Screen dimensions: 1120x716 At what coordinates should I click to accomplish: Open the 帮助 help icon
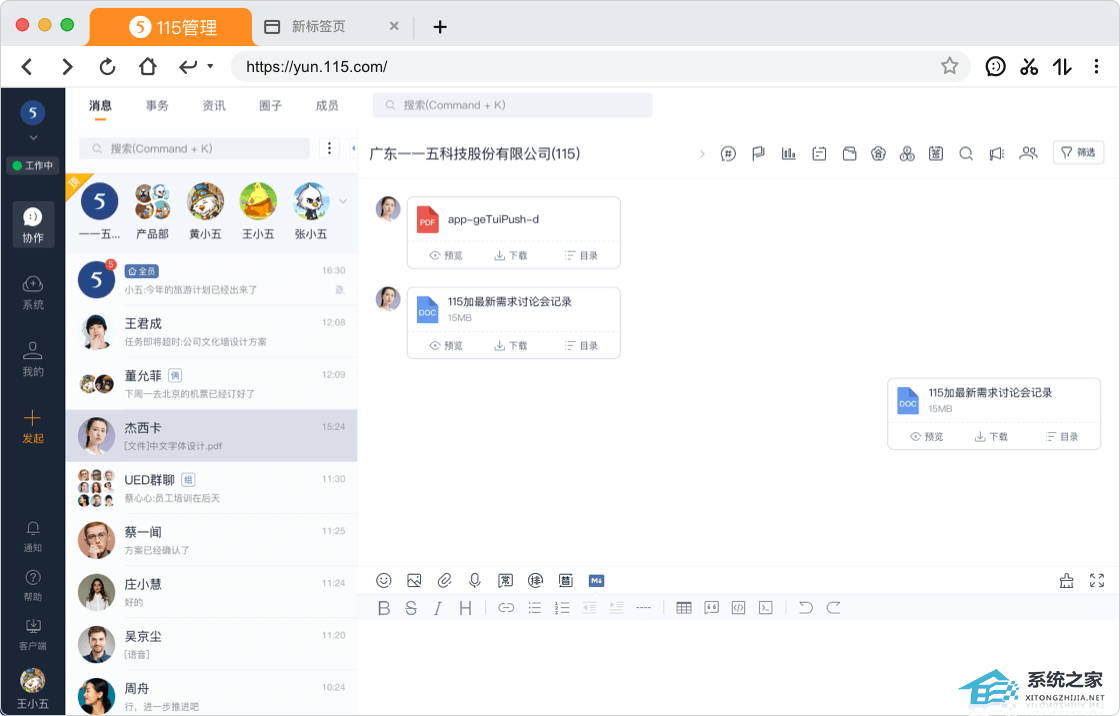pyautogui.click(x=33, y=586)
